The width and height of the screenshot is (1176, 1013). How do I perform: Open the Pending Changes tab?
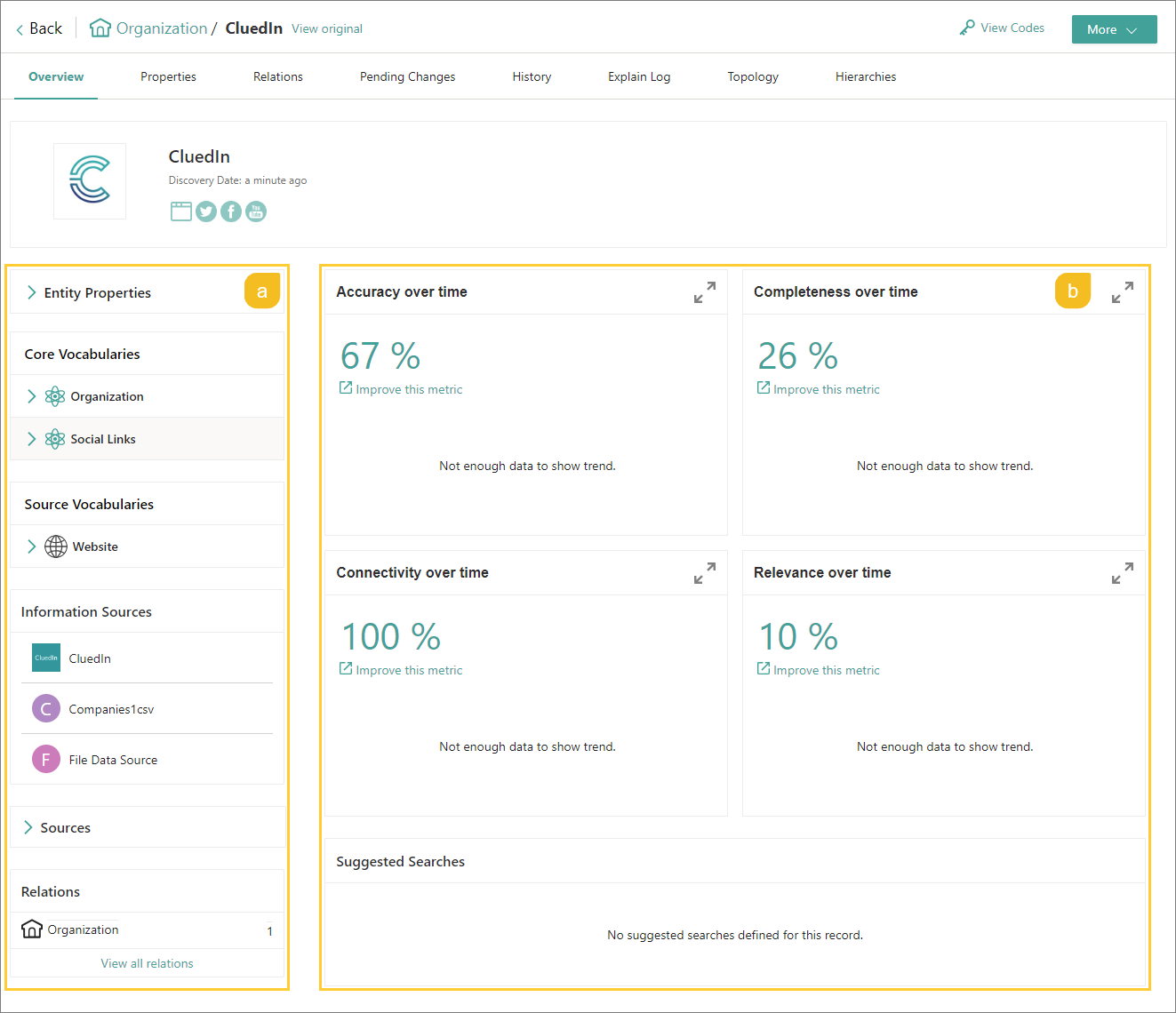407,76
